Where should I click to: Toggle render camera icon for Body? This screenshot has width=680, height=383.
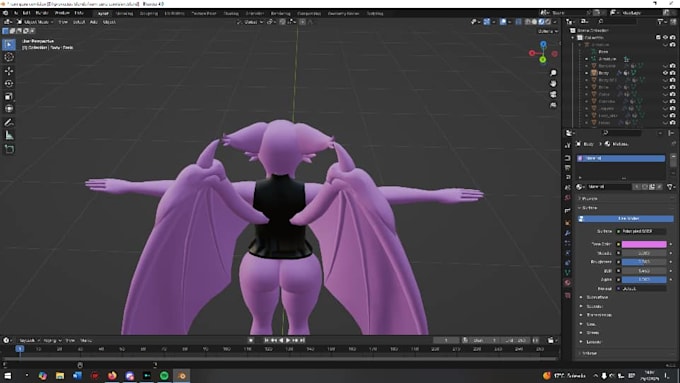(673, 73)
